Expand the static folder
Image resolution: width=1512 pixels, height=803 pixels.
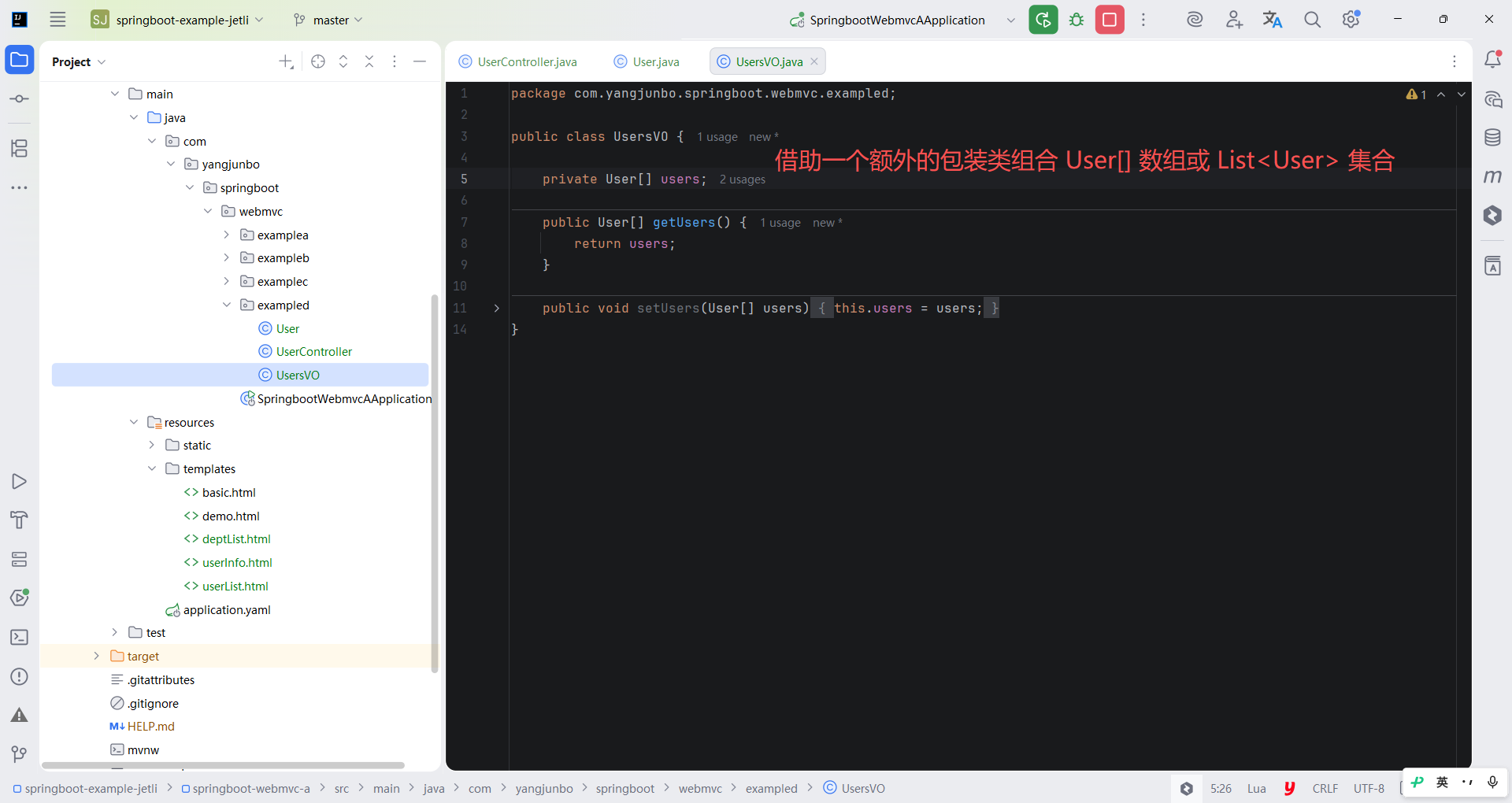[152, 445]
